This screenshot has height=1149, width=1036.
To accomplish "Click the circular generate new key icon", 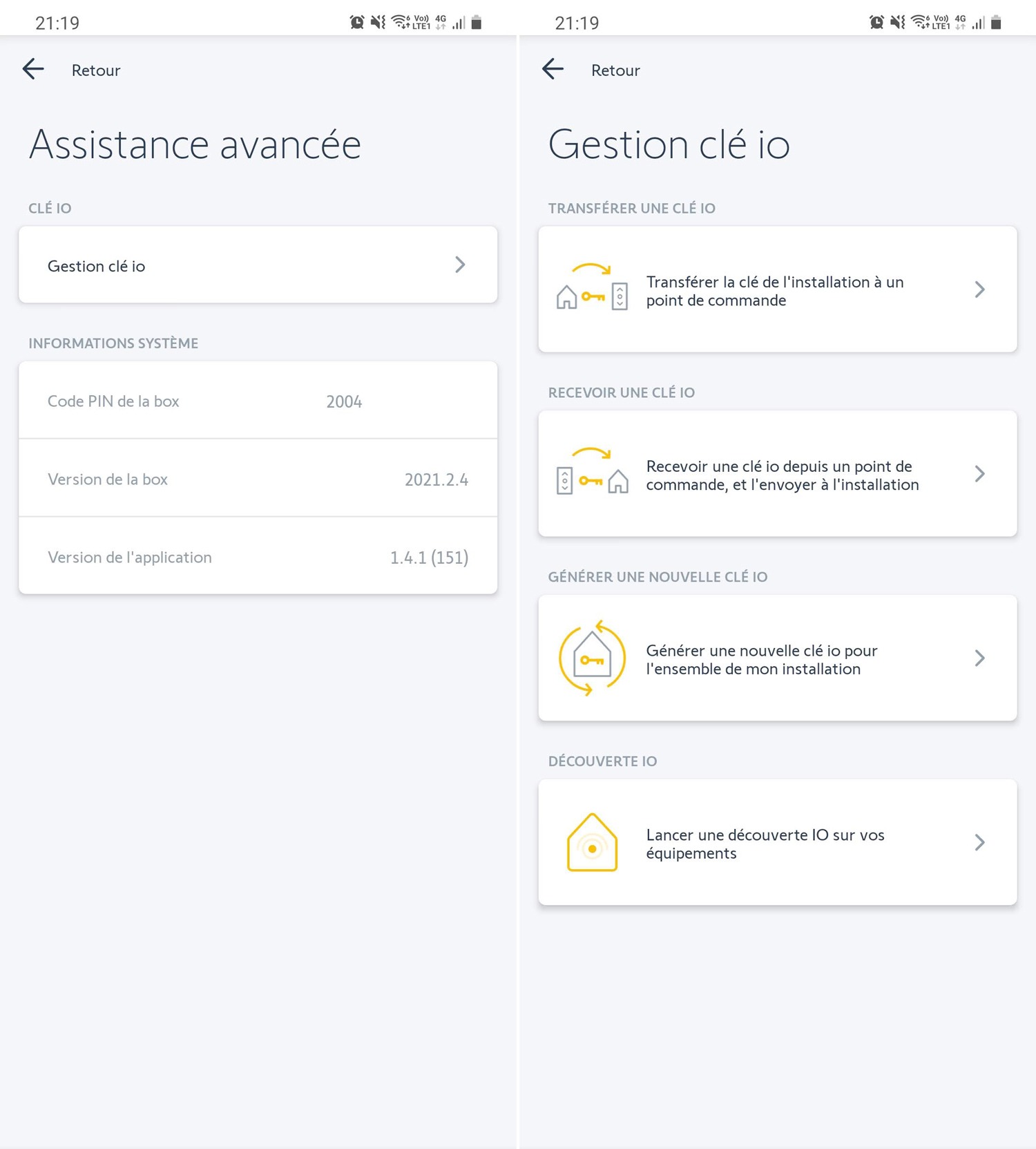I will click(592, 657).
